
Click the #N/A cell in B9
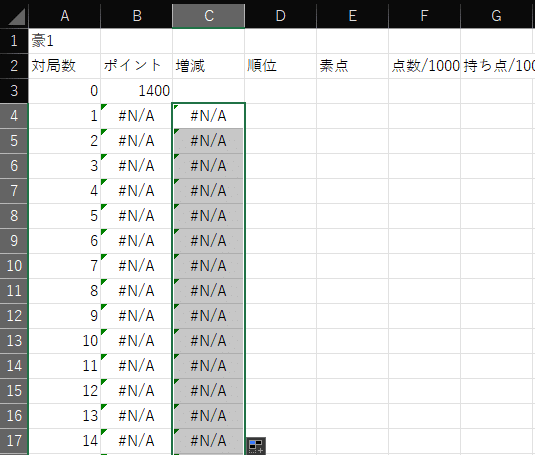[136, 241]
